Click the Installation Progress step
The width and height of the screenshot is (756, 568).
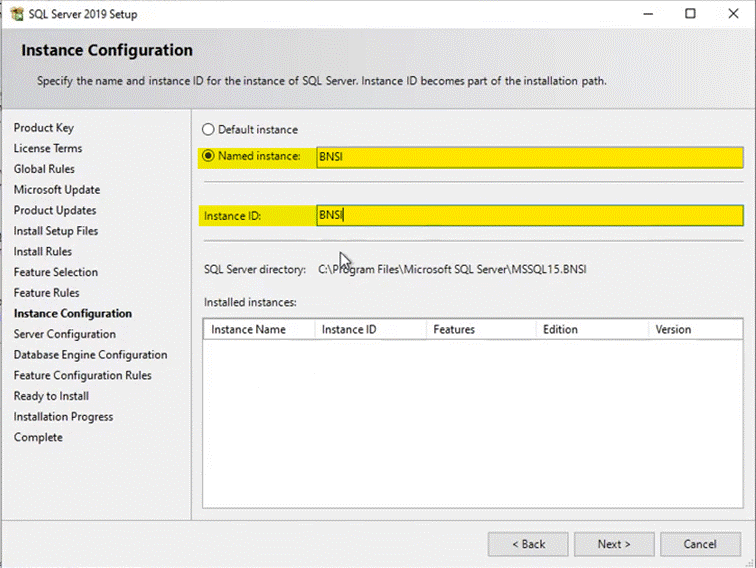pyautogui.click(x=64, y=417)
